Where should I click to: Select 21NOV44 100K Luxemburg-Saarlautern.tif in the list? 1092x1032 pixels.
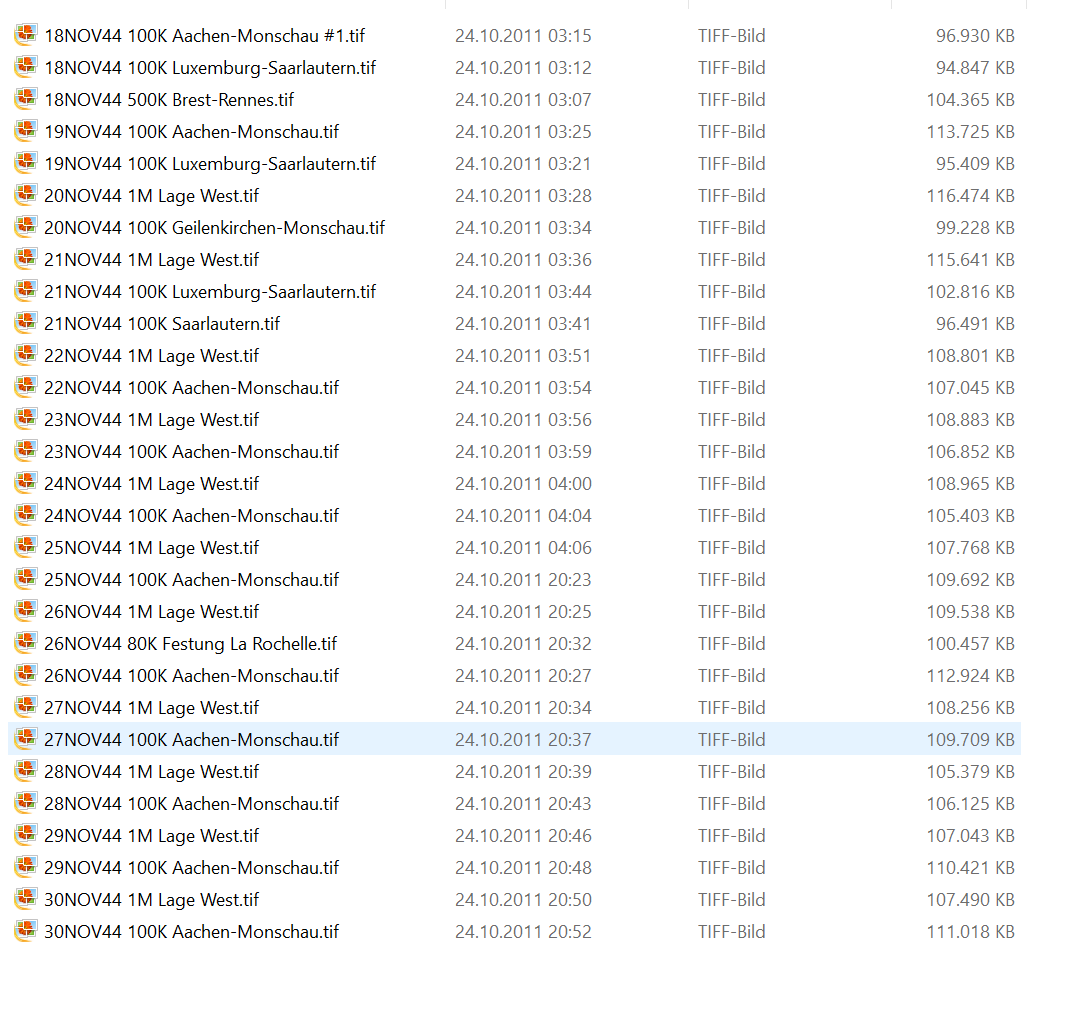coord(210,292)
